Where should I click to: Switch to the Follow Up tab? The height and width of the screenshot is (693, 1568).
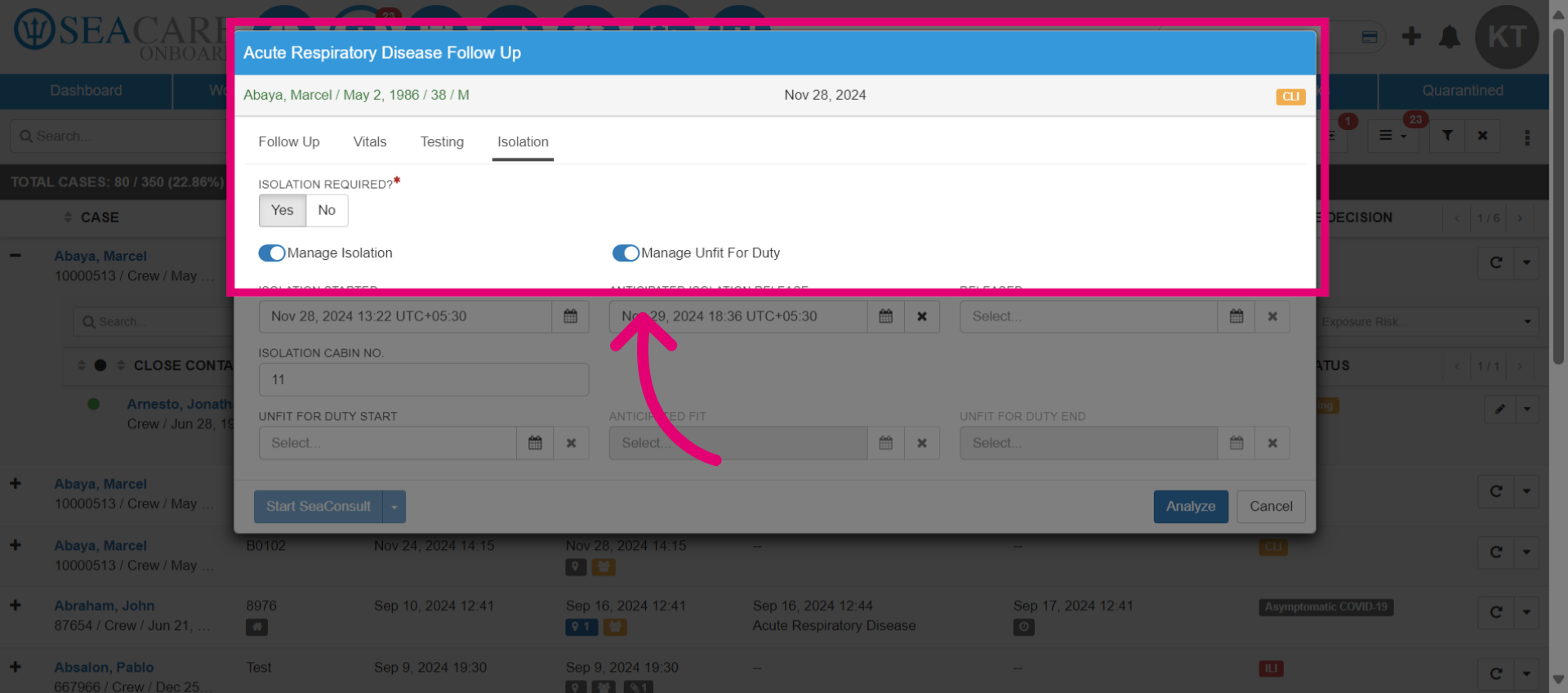pyautogui.click(x=289, y=142)
